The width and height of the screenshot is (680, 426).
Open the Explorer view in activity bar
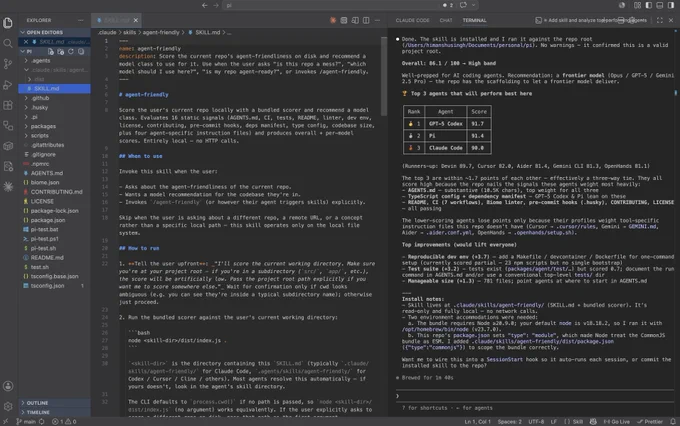click(x=8, y=23)
